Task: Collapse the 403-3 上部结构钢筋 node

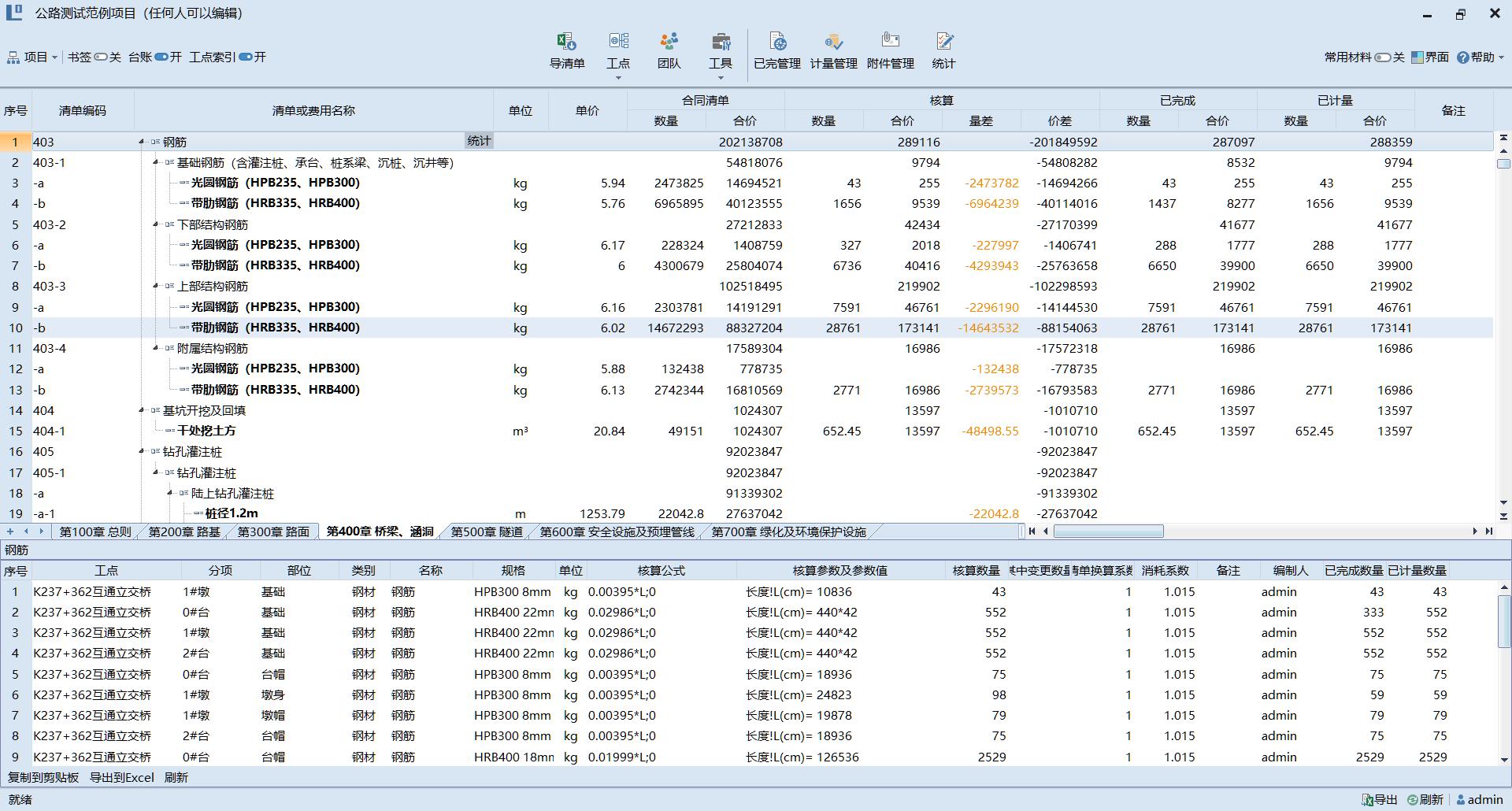Action: point(156,287)
